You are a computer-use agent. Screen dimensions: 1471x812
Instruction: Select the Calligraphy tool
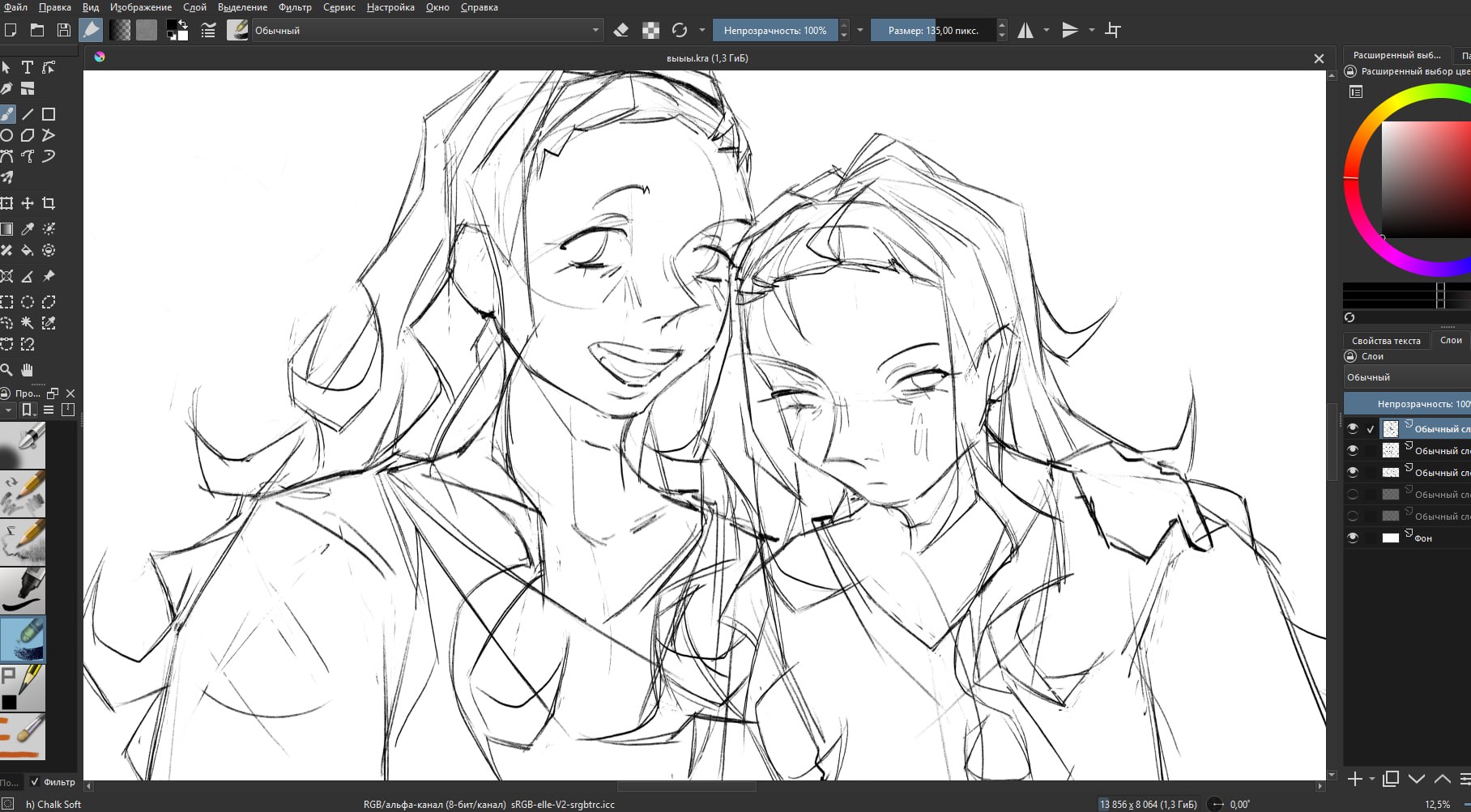pos(7,88)
